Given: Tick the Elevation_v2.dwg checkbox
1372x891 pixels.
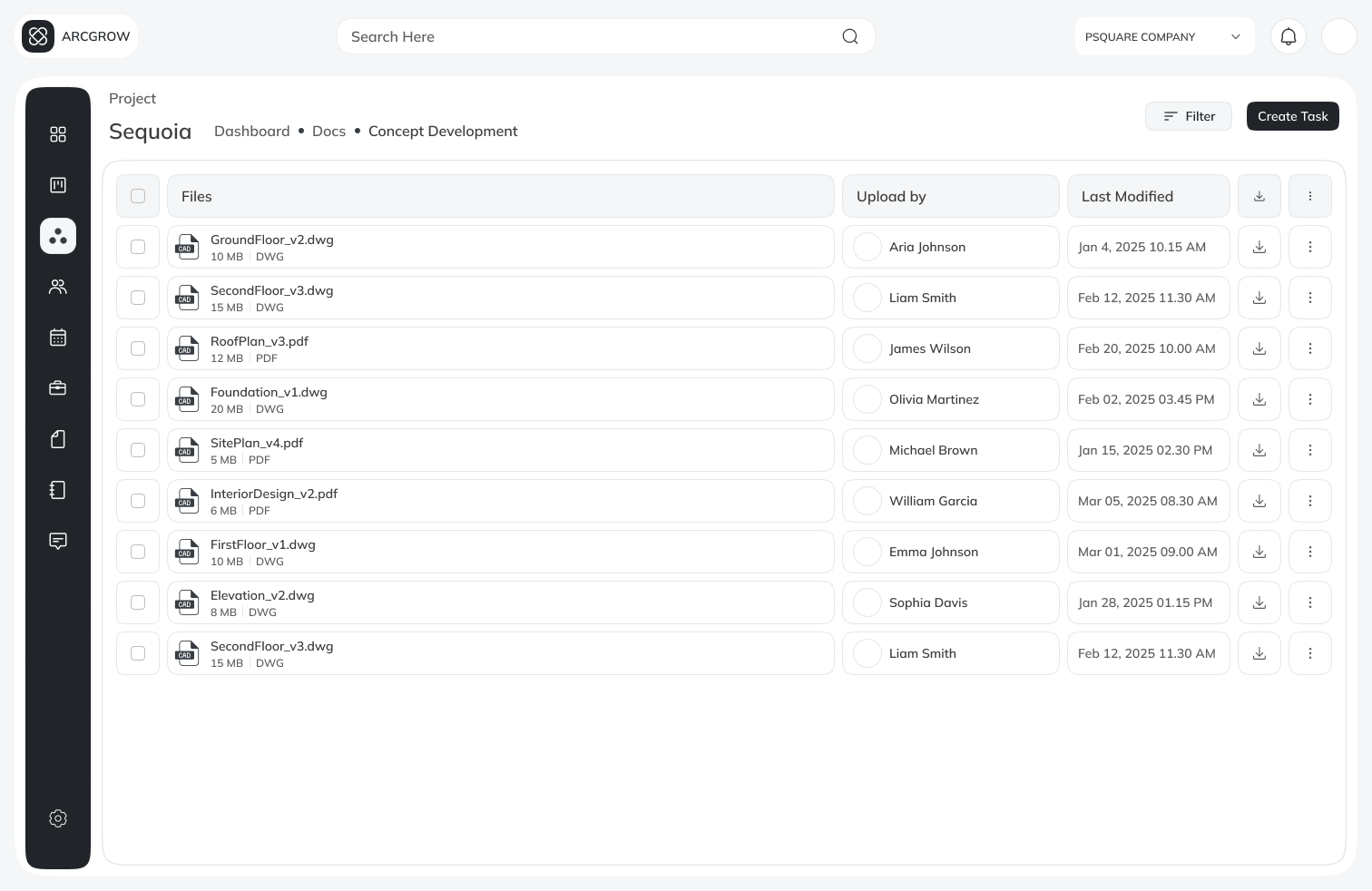Looking at the screenshot, I should pos(138,602).
